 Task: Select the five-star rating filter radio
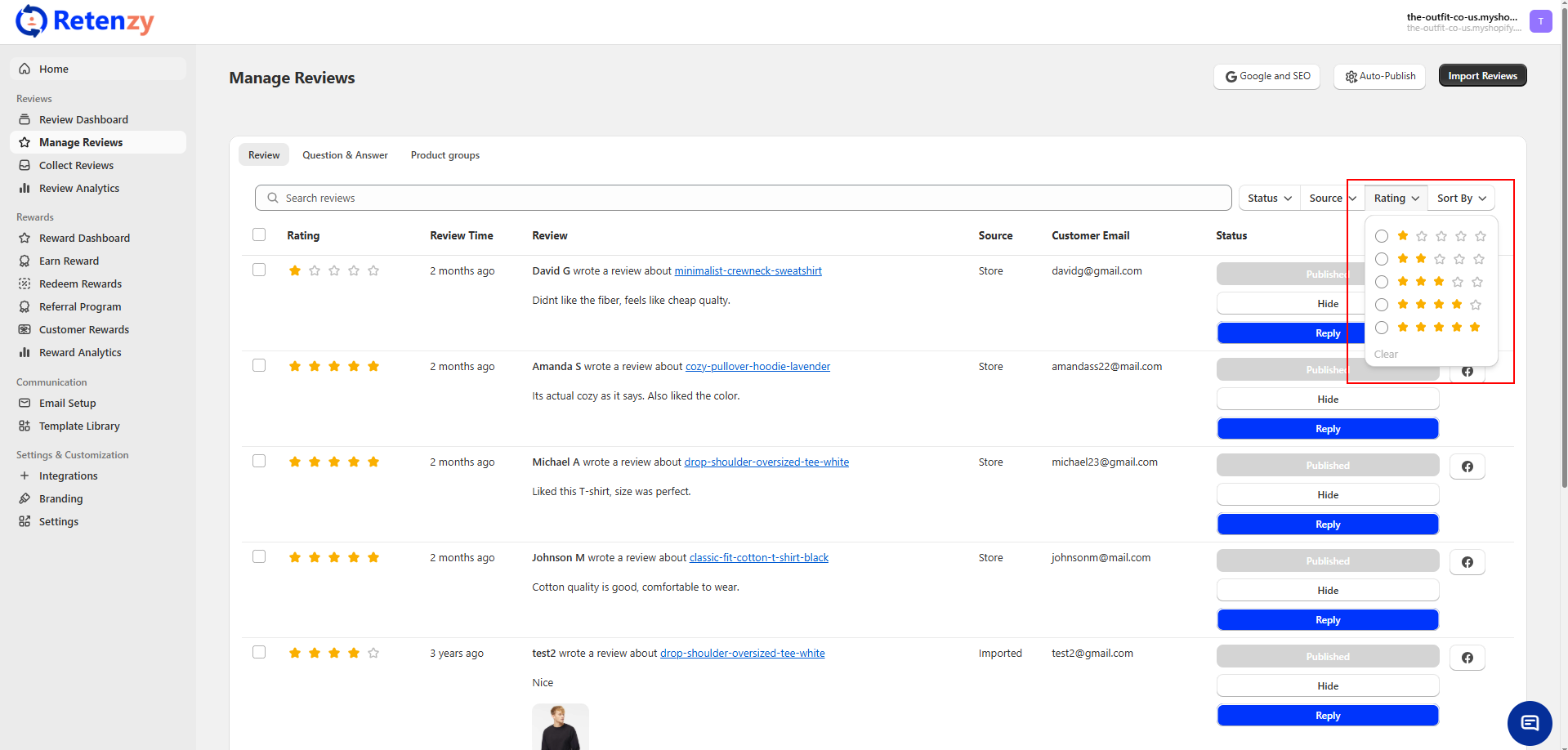[x=1381, y=328]
